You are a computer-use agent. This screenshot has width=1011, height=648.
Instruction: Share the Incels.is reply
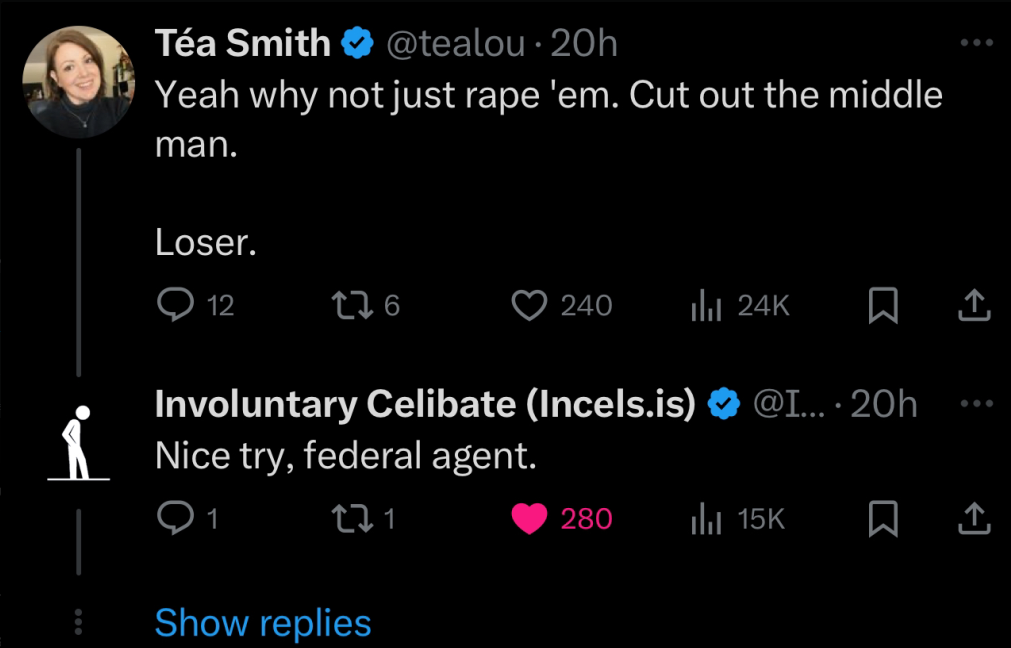tap(972, 518)
